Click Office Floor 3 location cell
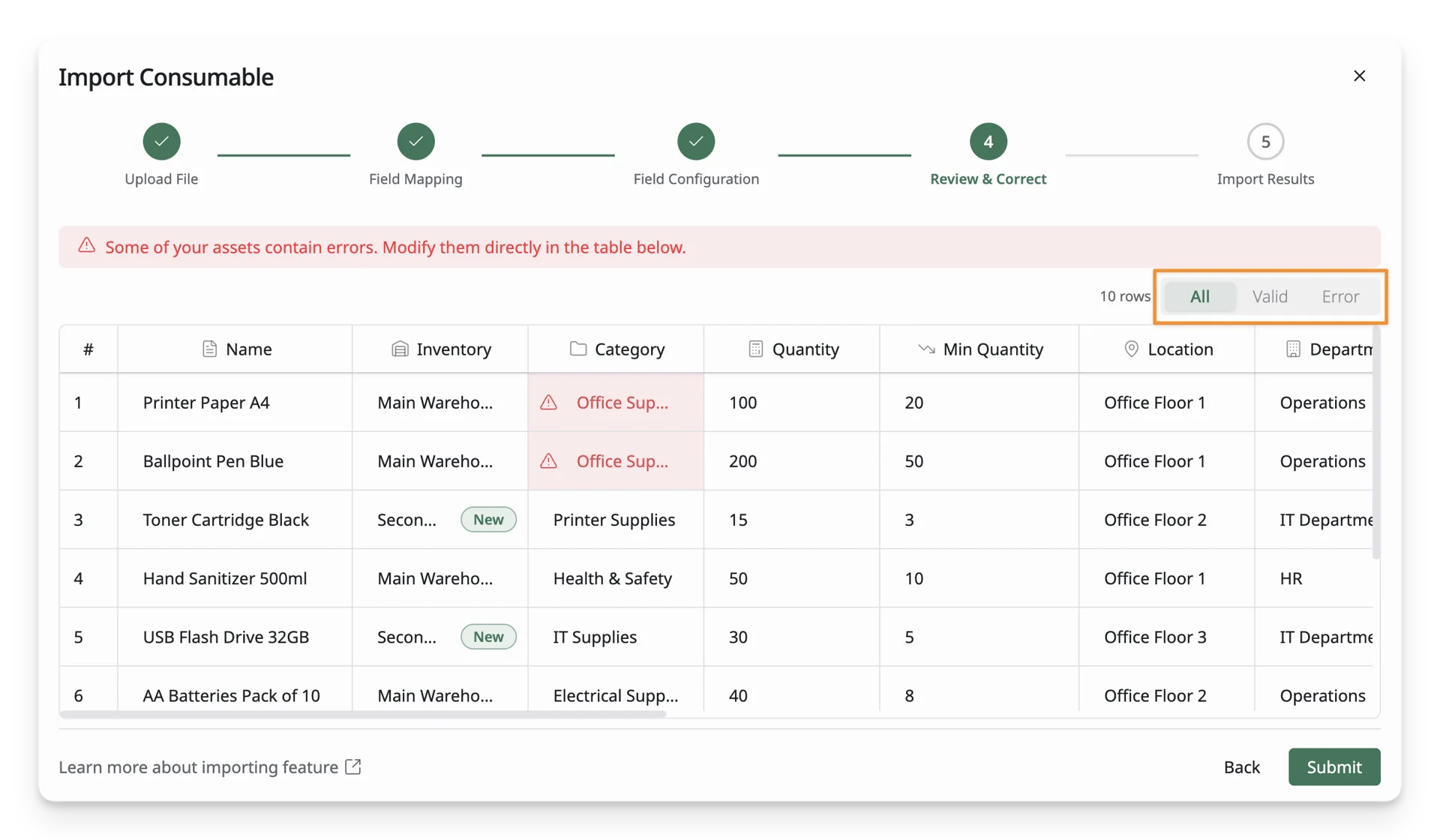 point(1166,636)
